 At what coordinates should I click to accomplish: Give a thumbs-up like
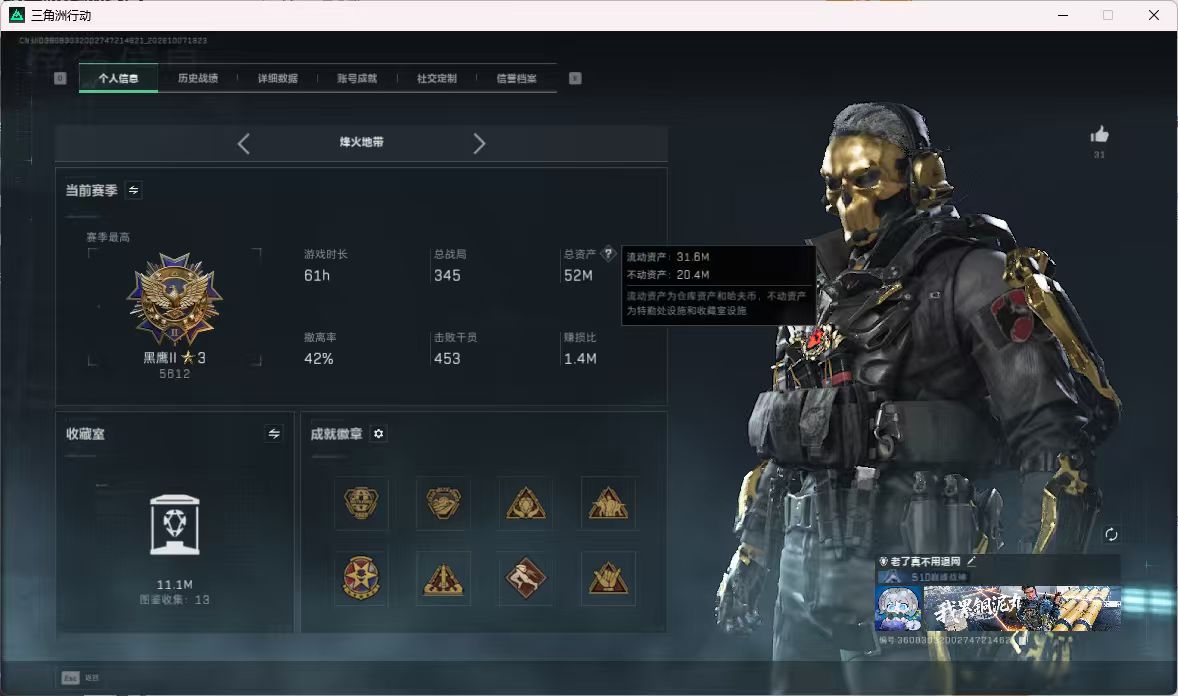pyautogui.click(x=1099, y=135)
